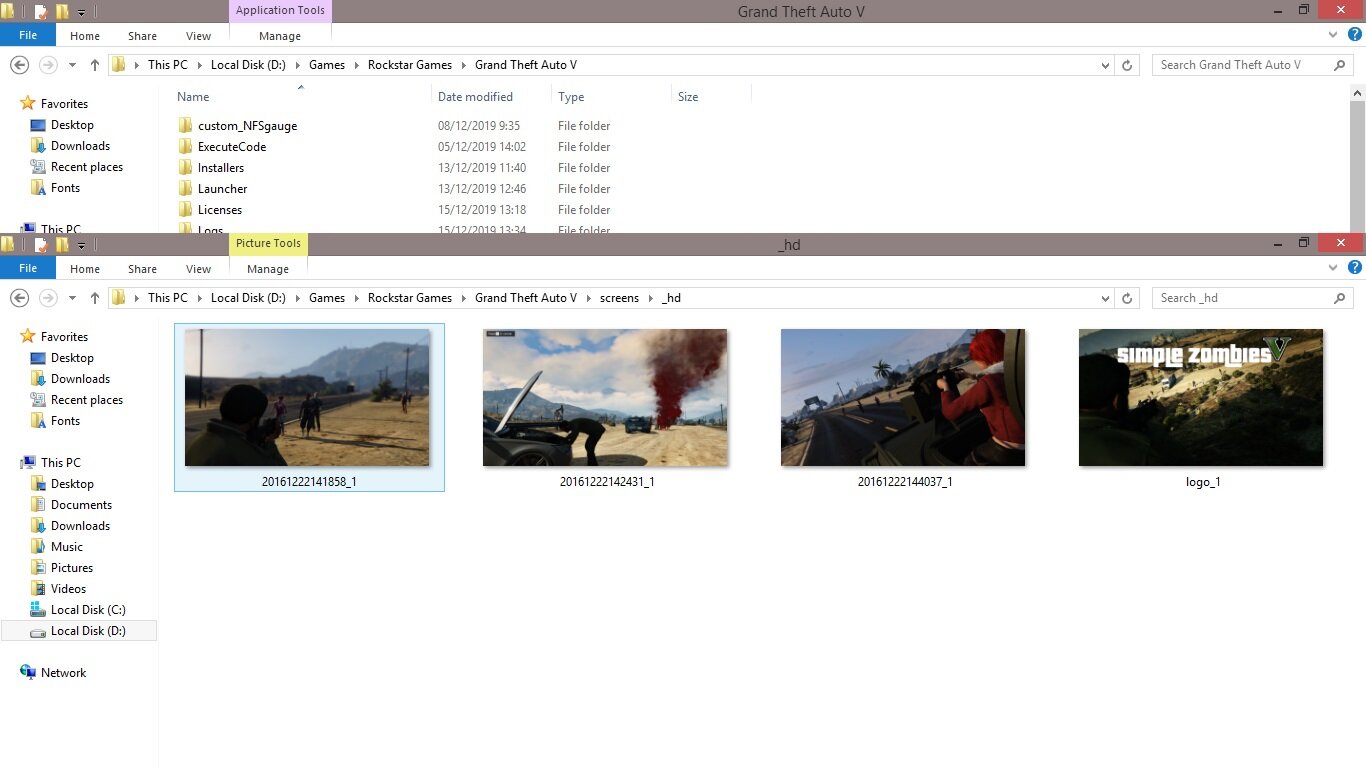The height and width of the screenshot is (768, 1366).
Task: Expand the ribbon in _hd window
Action: point(1332,268)
